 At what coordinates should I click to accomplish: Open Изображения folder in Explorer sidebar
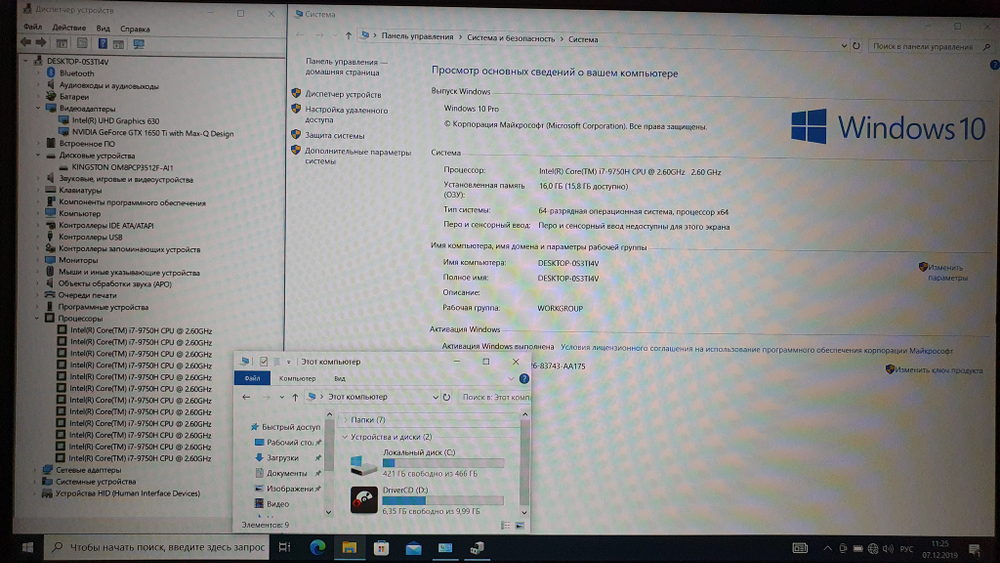click(x=290, y=488)
